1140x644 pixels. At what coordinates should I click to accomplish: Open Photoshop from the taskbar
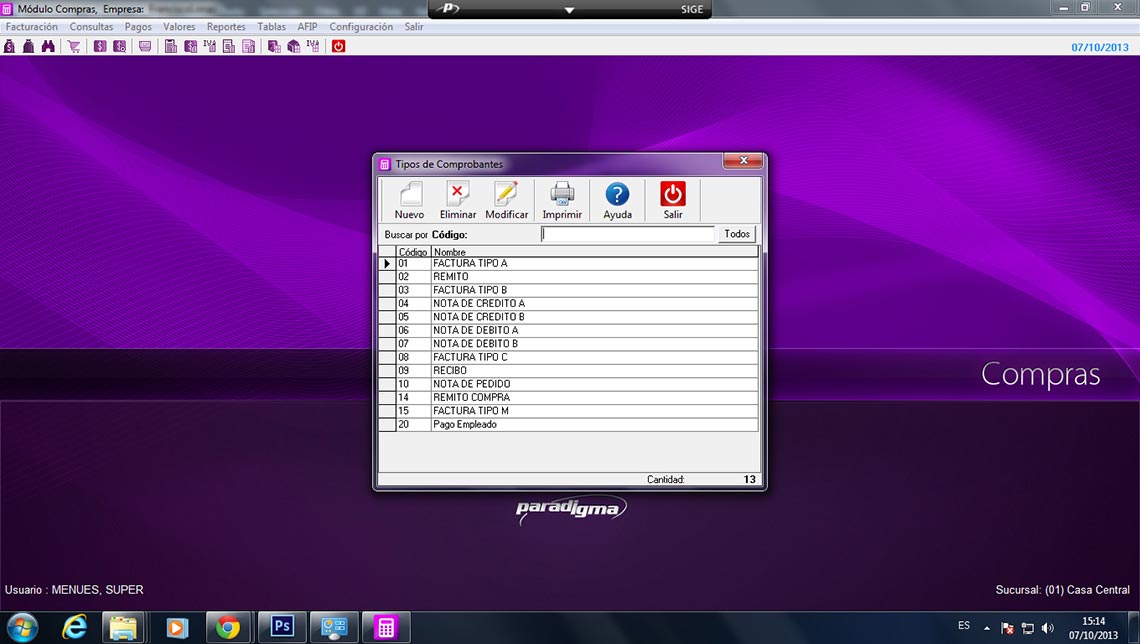281,627
